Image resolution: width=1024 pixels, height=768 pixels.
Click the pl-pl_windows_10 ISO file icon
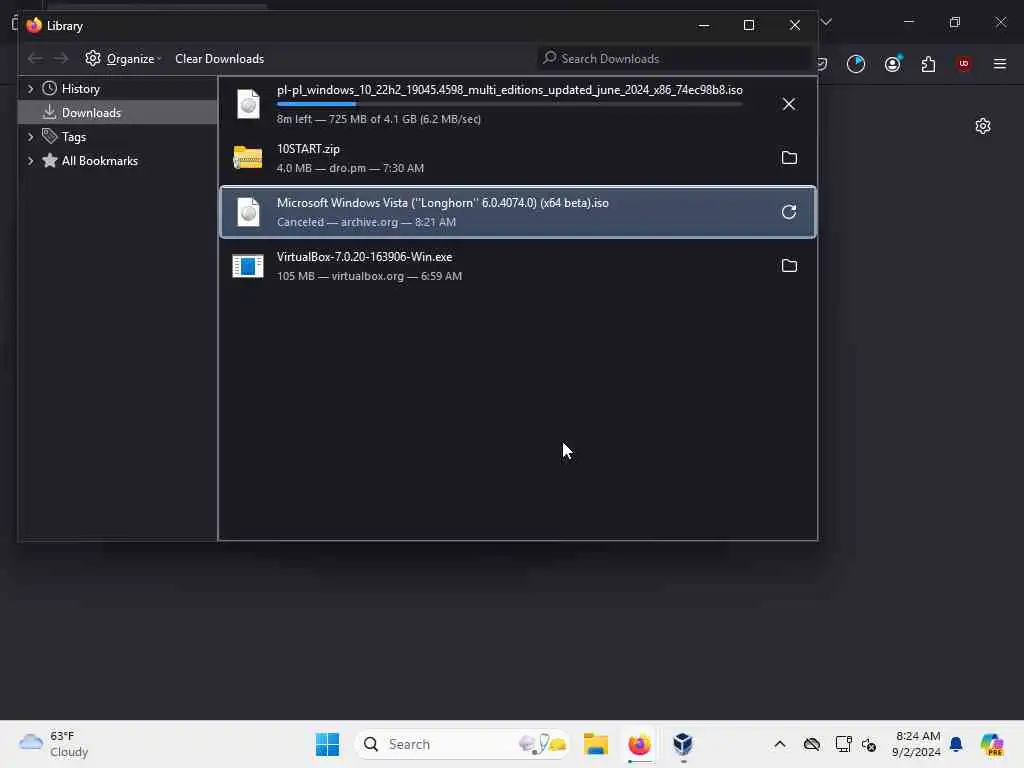point(248,104)
